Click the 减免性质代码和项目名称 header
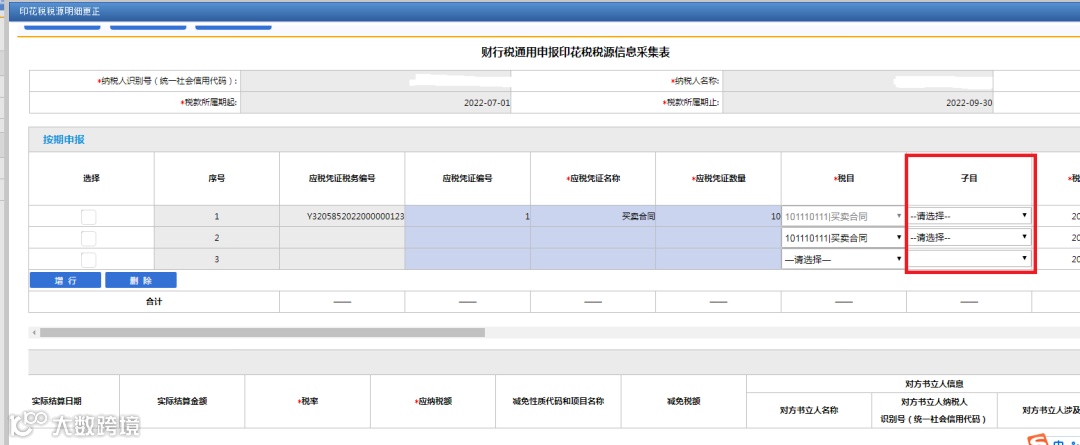The image size is (1080, 445). [558, 401]
